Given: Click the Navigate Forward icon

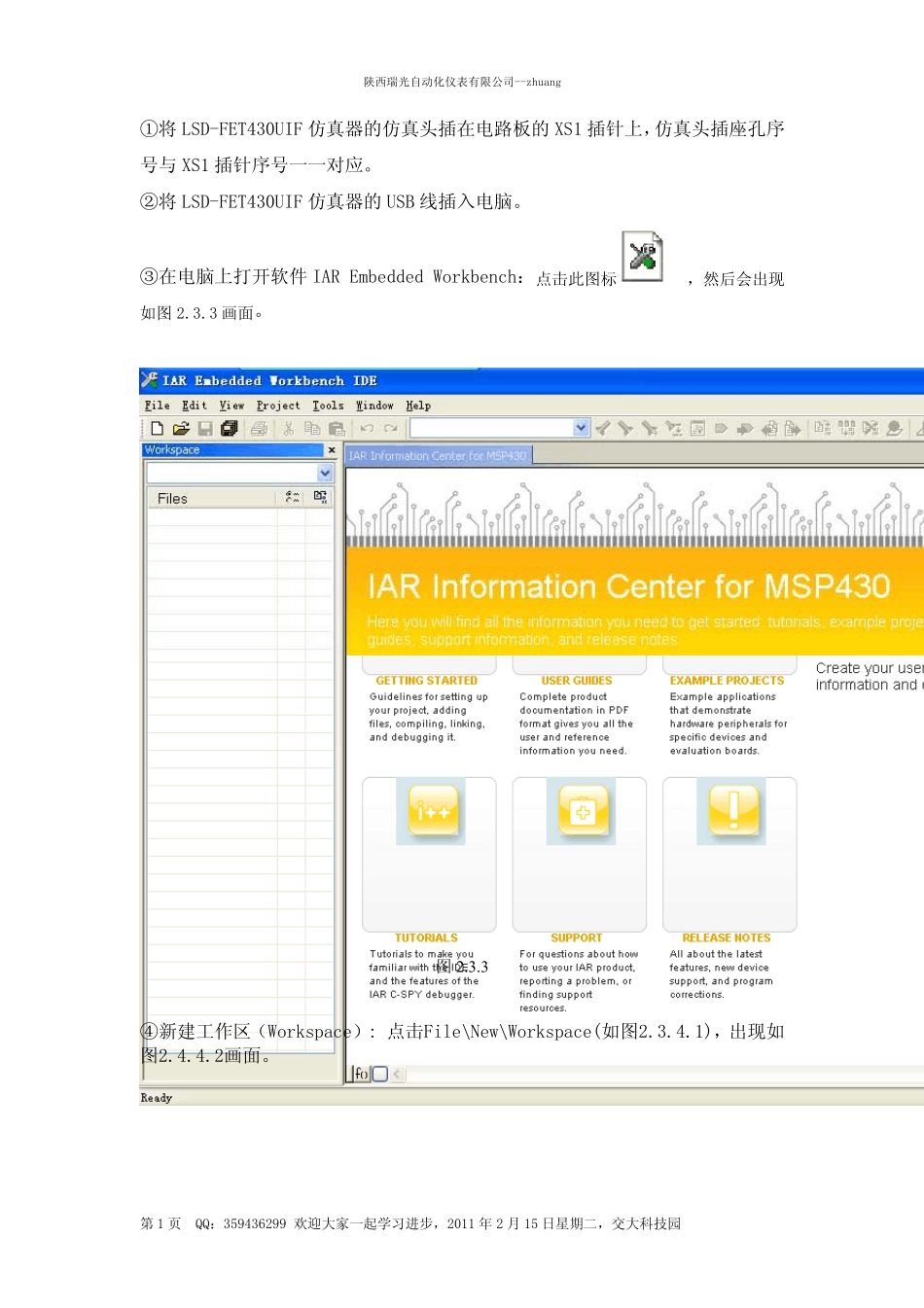Looking at the screenshot, I should 793,429.
